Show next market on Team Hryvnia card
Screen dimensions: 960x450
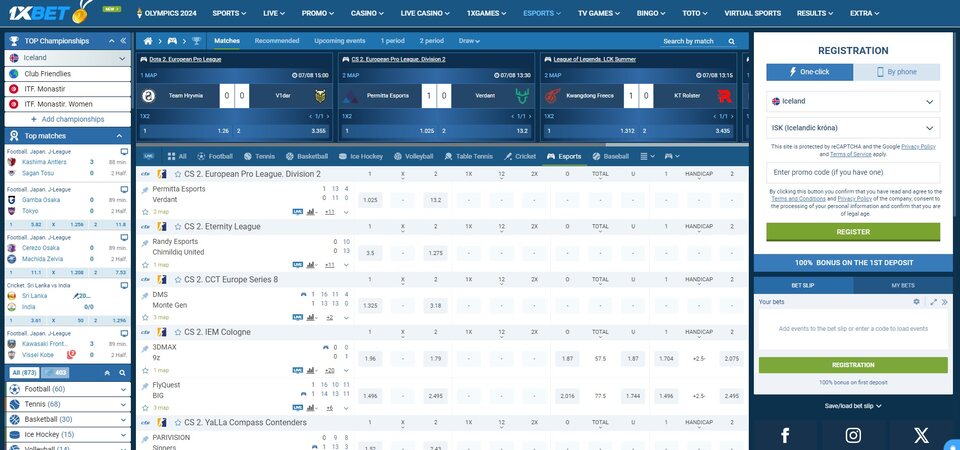pyautogui.click(x=328, y=116)
